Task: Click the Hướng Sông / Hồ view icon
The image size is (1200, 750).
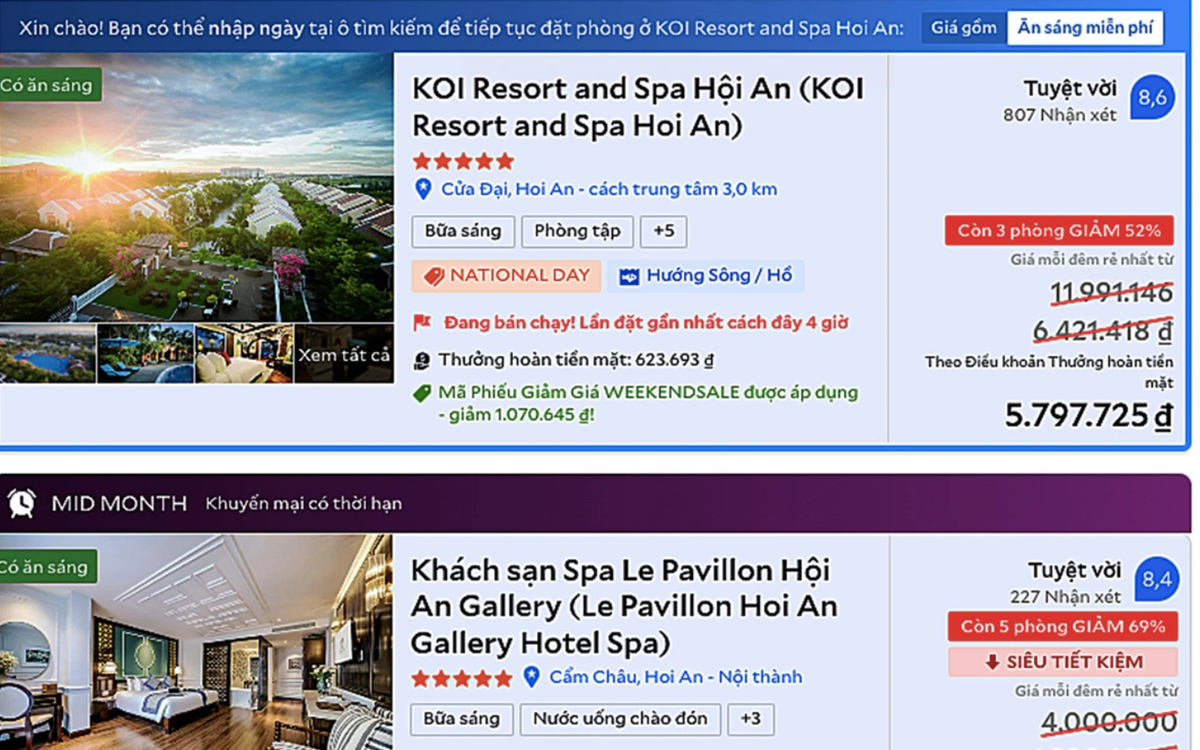Action: [x=629, y=276]
